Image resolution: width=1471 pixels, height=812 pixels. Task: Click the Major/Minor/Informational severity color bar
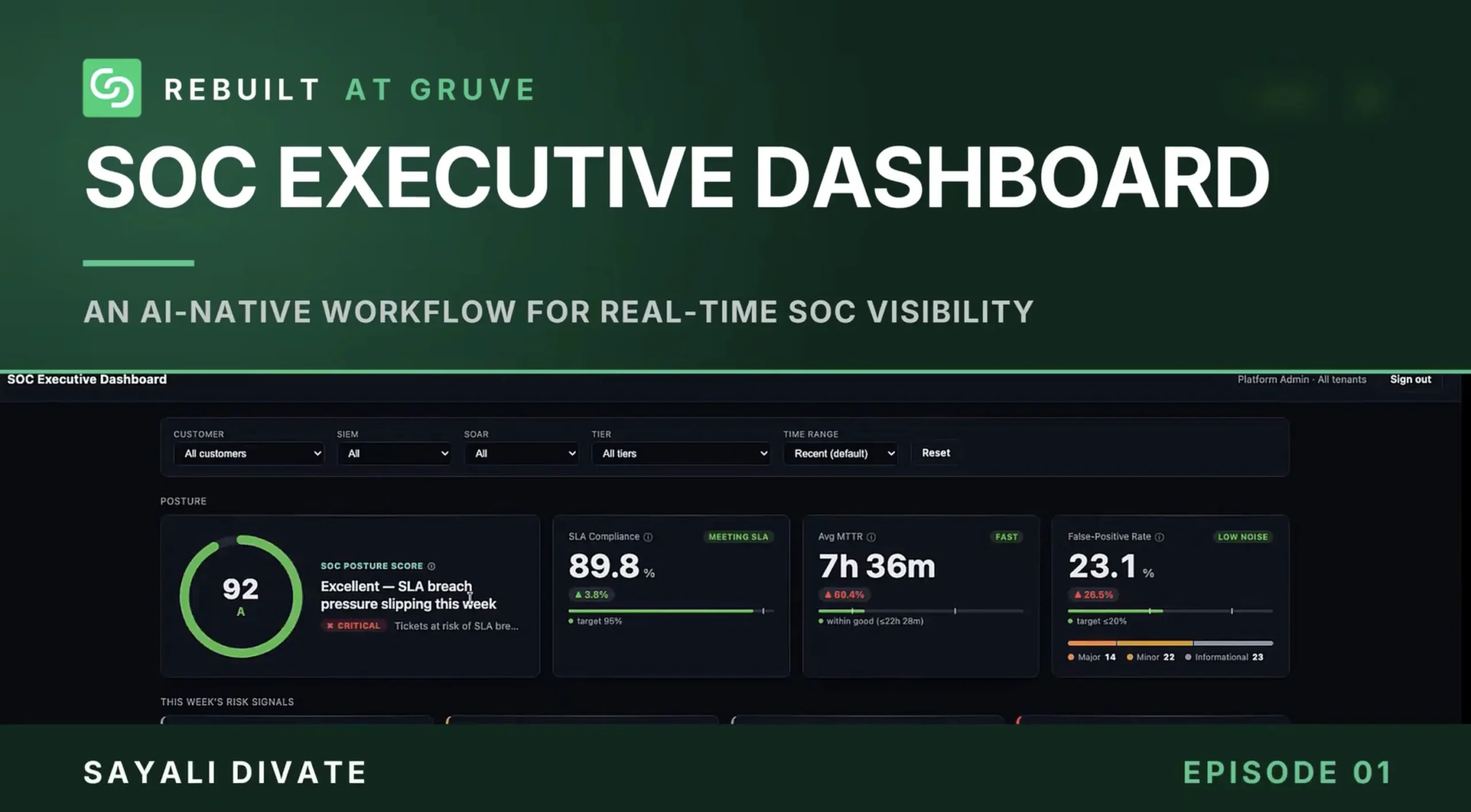pos(1170,643)
